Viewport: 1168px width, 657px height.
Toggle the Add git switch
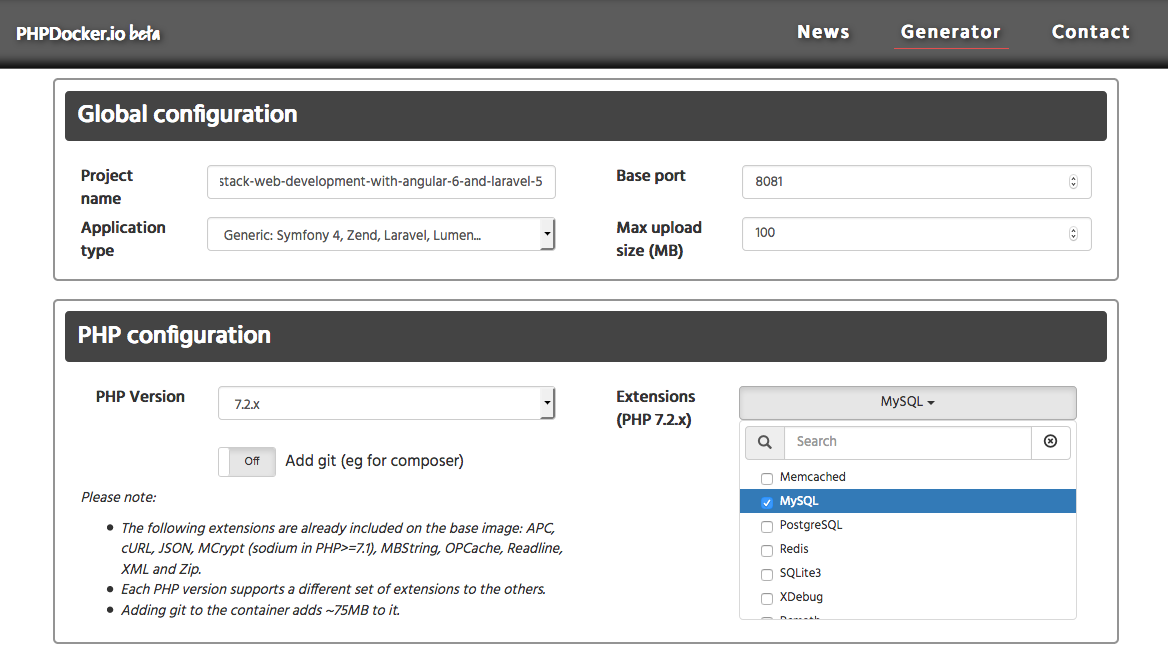point(247,461)
